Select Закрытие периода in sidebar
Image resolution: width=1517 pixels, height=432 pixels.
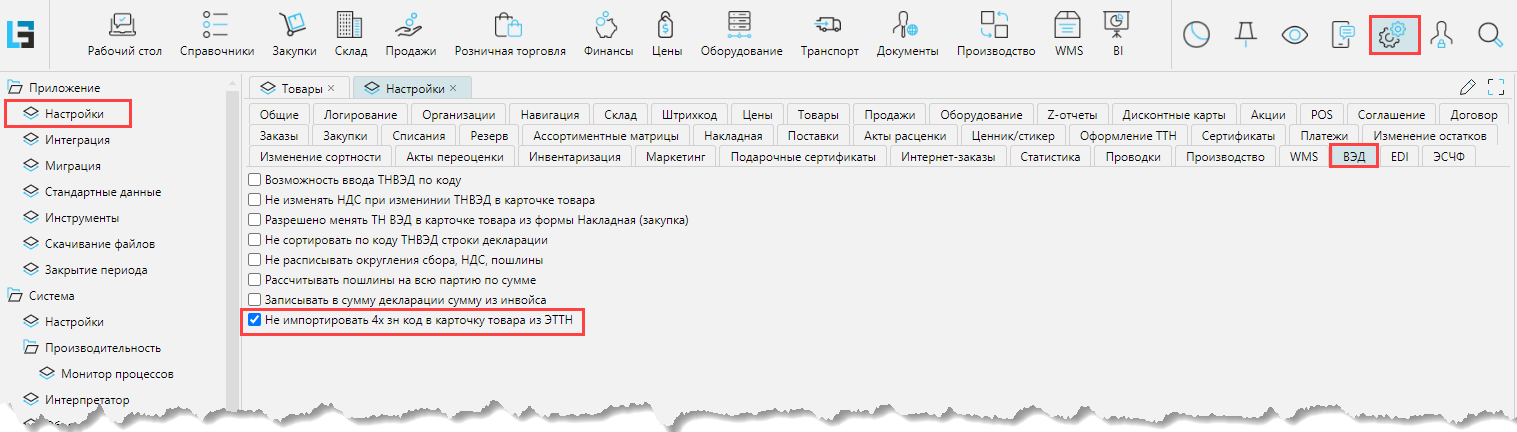[95, 270]
